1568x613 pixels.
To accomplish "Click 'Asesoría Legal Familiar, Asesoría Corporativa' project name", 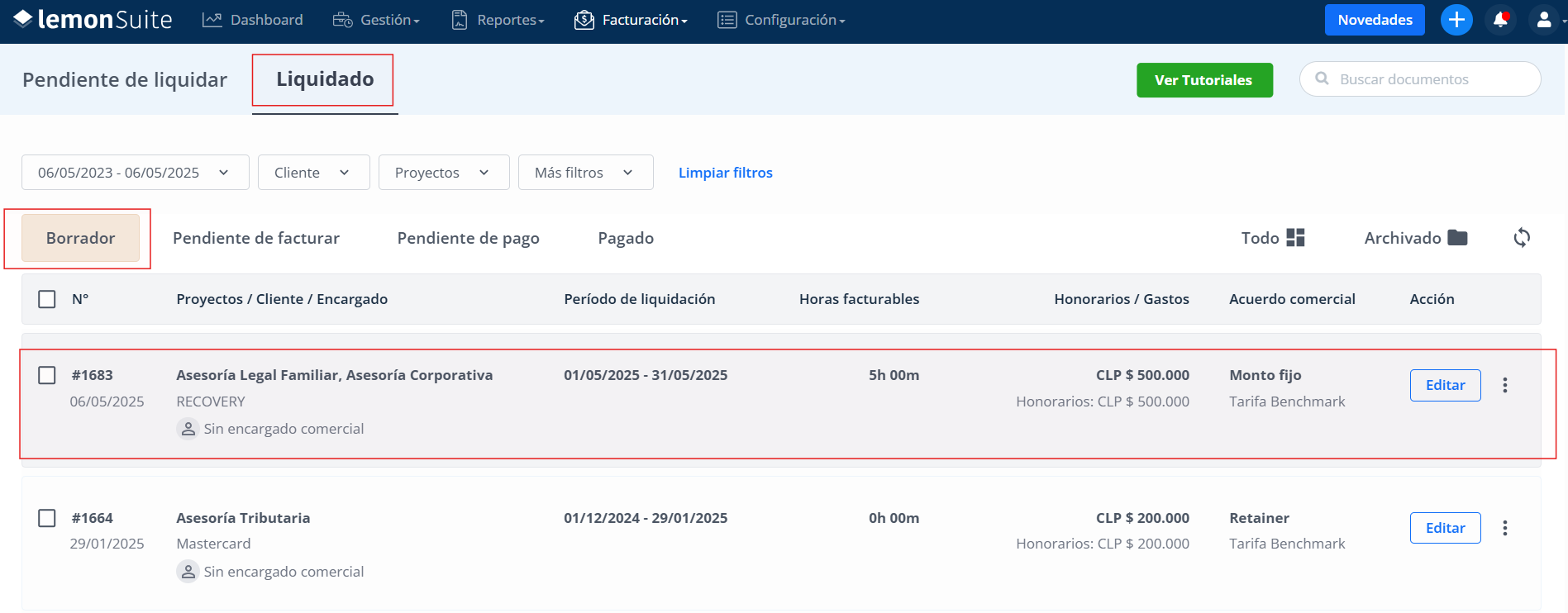I will tap(334, 375).
